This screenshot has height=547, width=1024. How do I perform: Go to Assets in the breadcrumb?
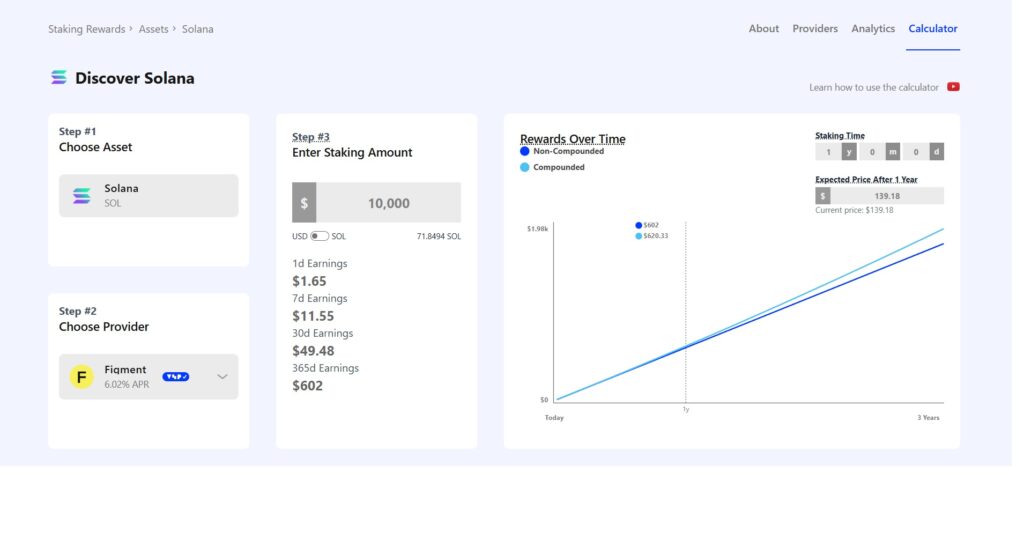[x=153, y=29]
